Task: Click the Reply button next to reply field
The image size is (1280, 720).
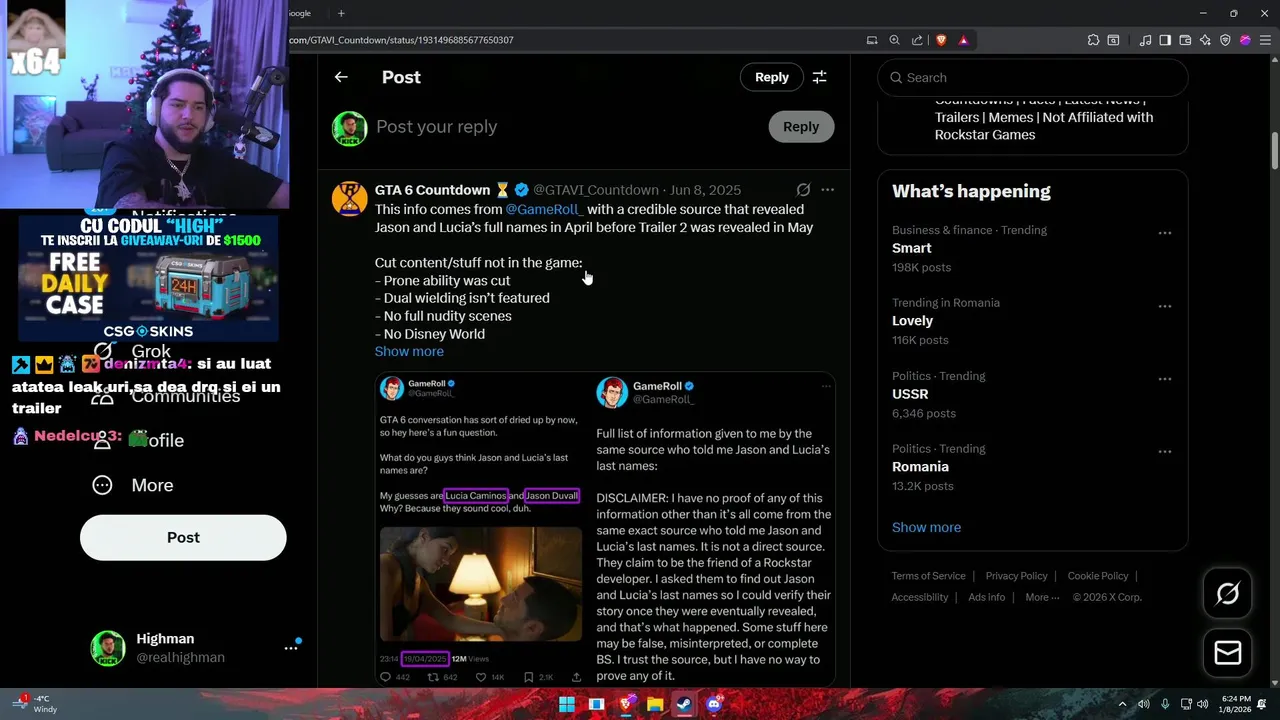Action: pyautogui.click(x=801, y=127)
